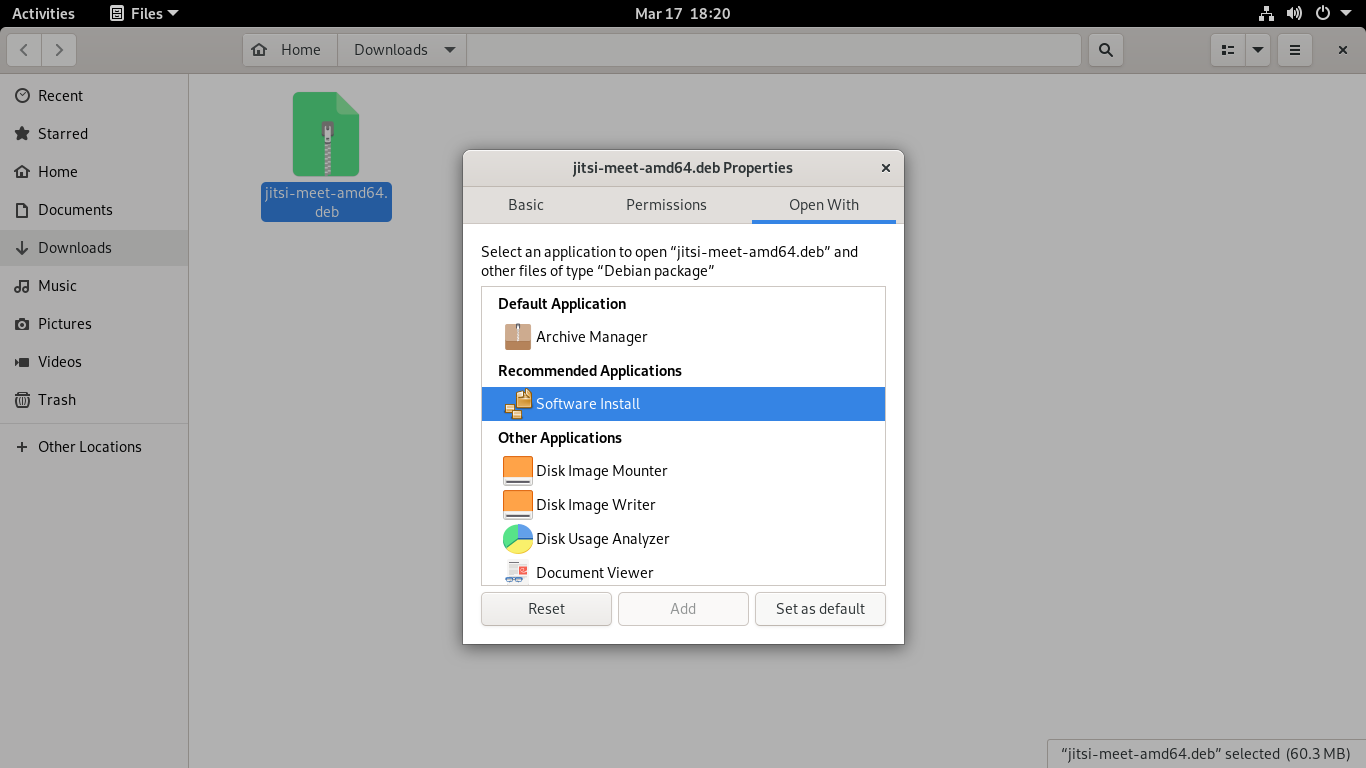Click the Set as default button
The height and width of the screenshot is (768, 1366).
(820, 609)
